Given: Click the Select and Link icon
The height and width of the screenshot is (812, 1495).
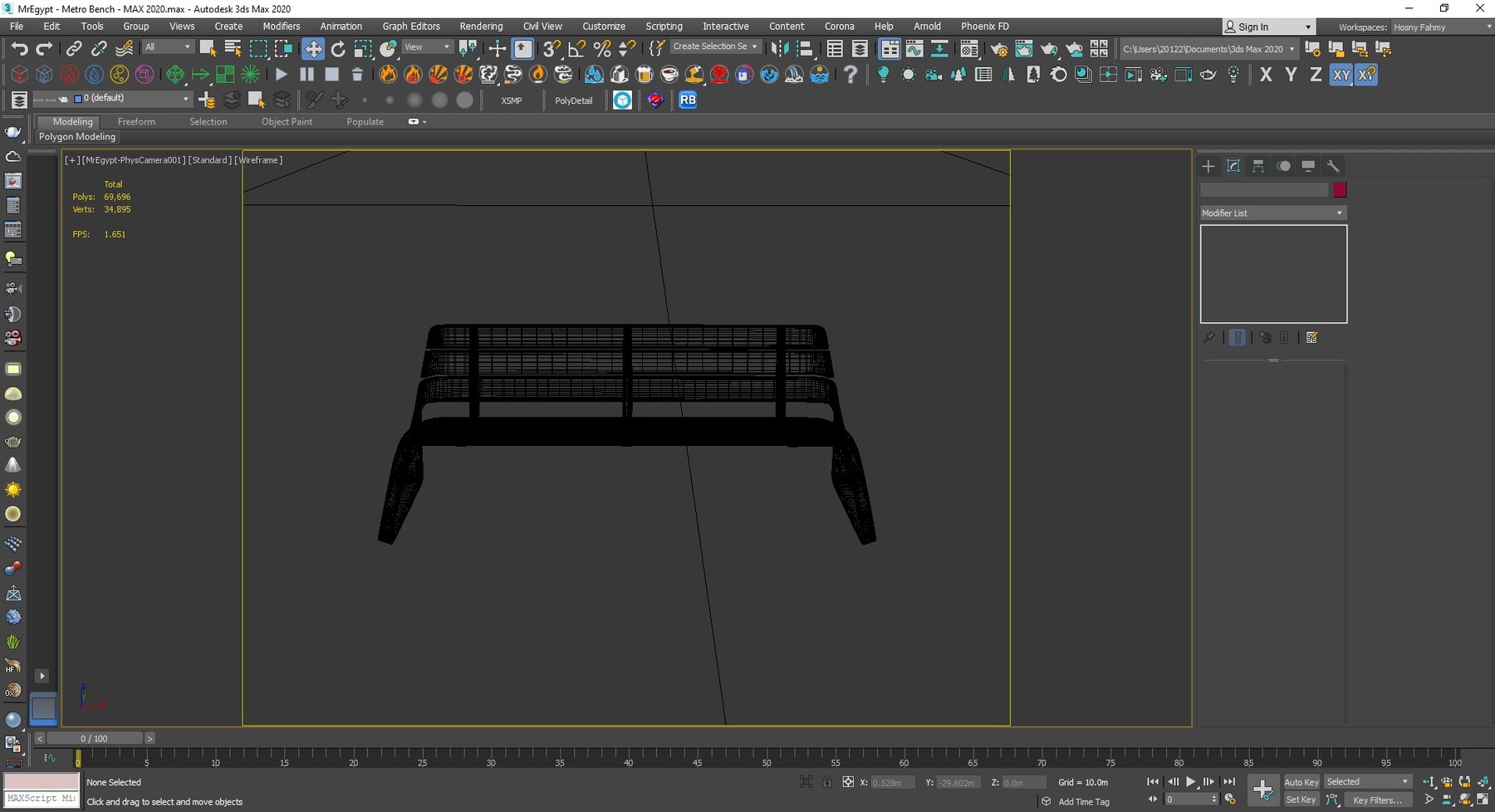Looking at the screenshot, I should pos(73,49).
